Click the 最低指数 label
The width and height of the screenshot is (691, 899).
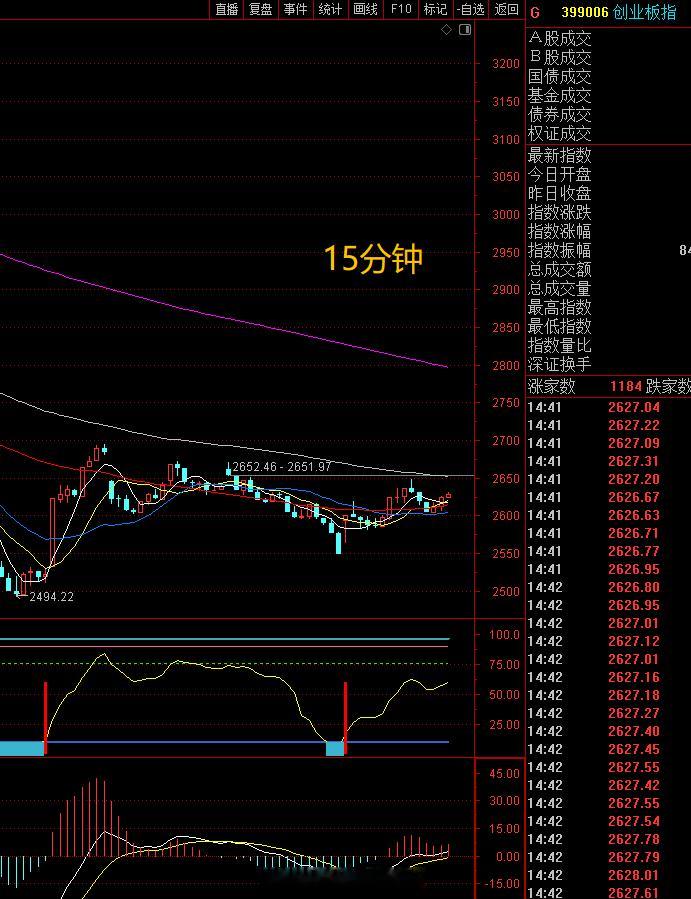pyautogui.click(x=559, y=326)
